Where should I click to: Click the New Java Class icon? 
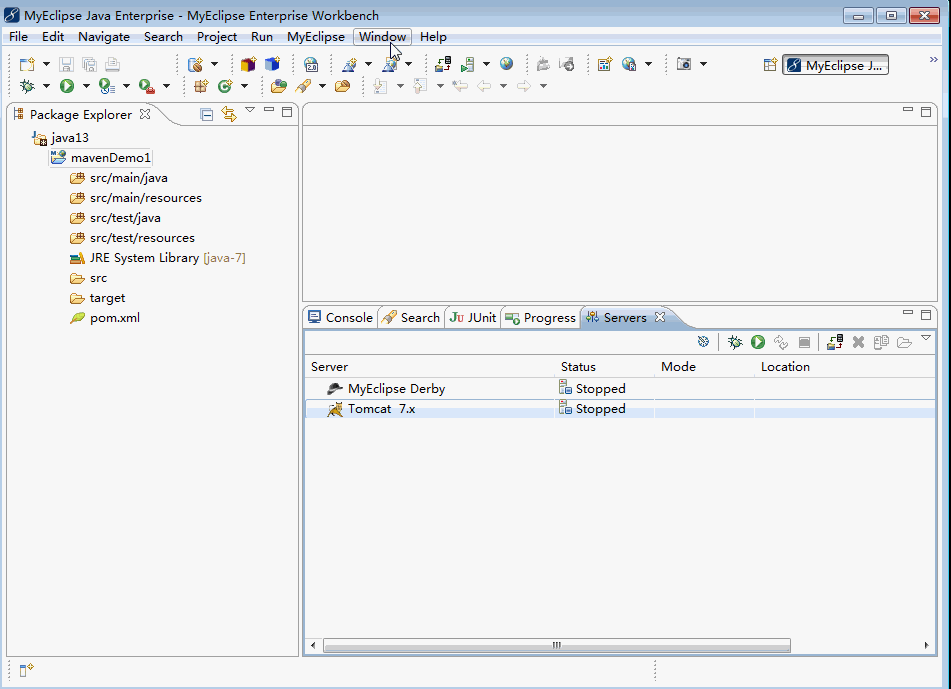tap(225, 86)
